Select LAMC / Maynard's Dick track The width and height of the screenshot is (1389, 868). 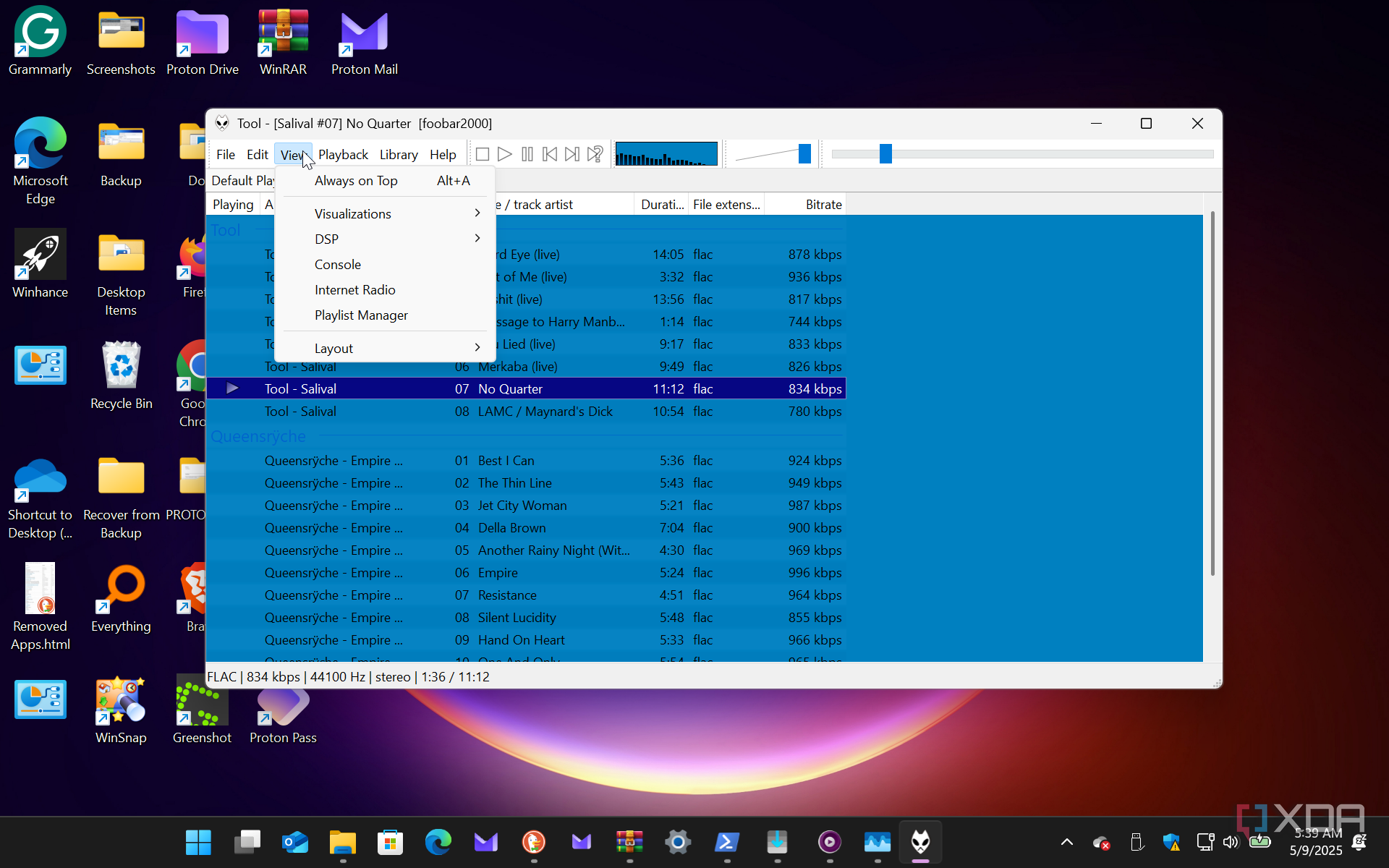click(527, 412)
